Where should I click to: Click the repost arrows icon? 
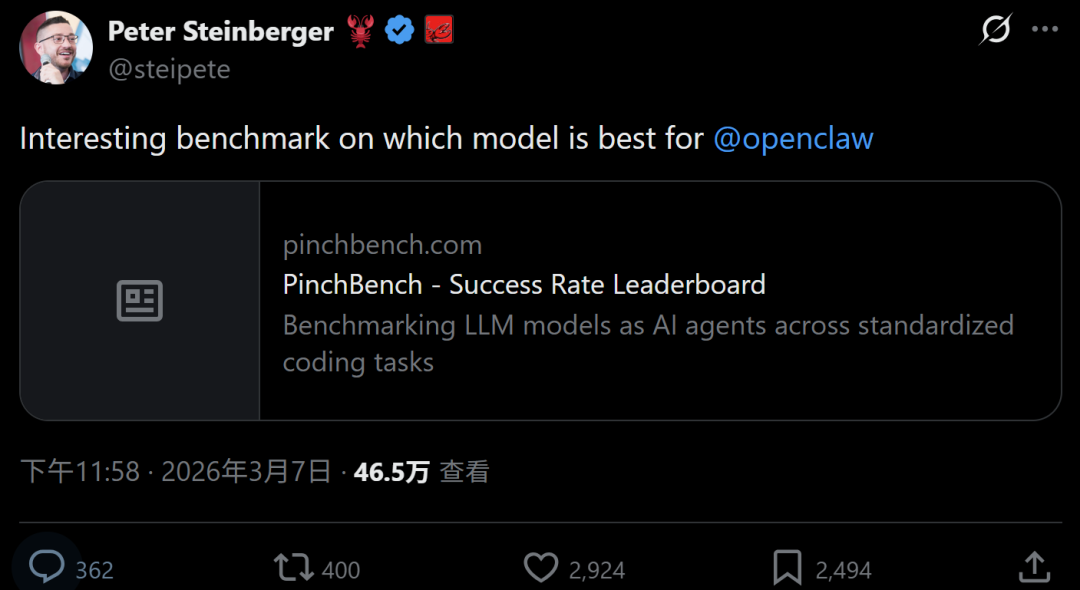tap(293, 568)
